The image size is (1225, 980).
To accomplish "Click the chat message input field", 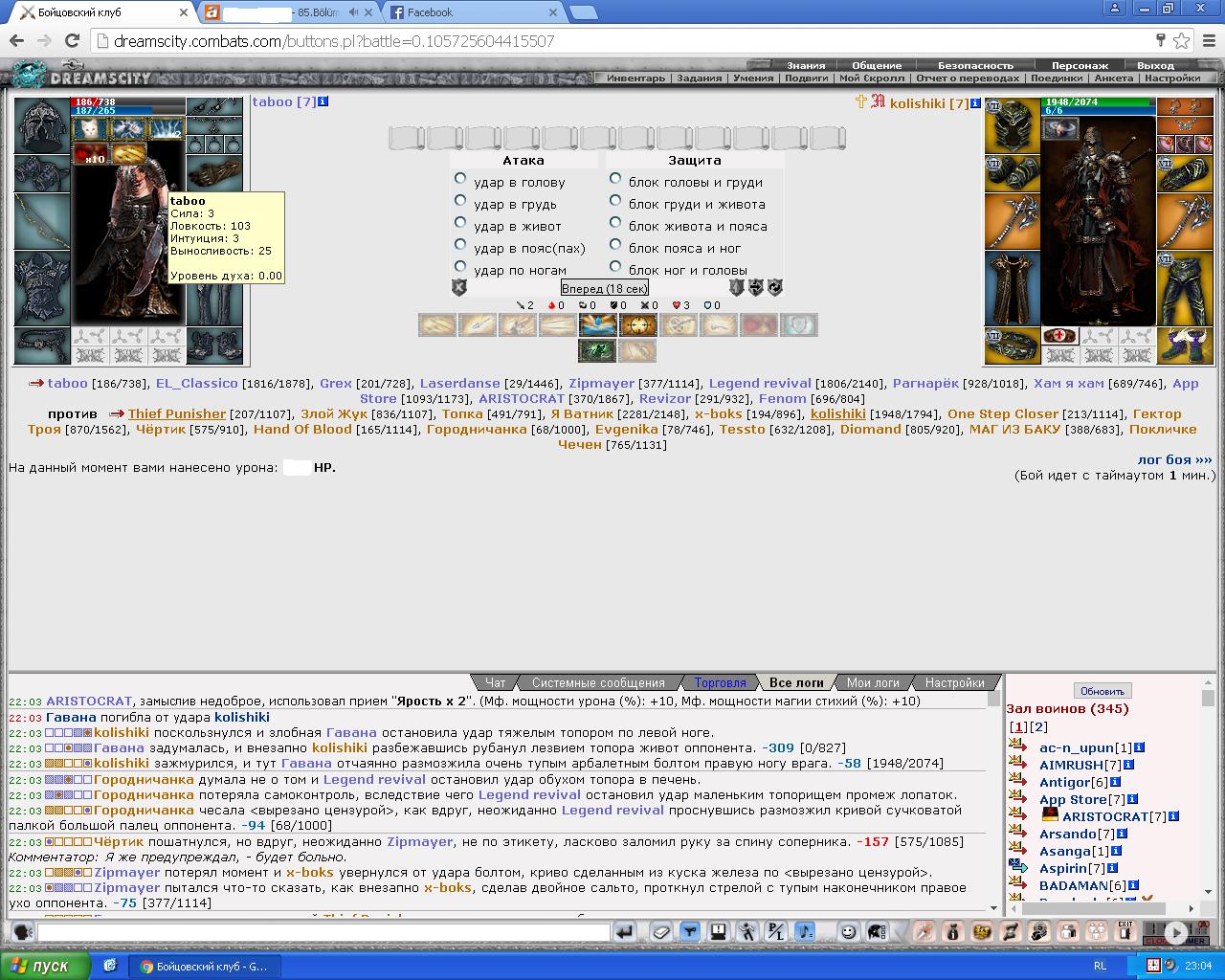I will pyautogui.click(x=323, y=931).
